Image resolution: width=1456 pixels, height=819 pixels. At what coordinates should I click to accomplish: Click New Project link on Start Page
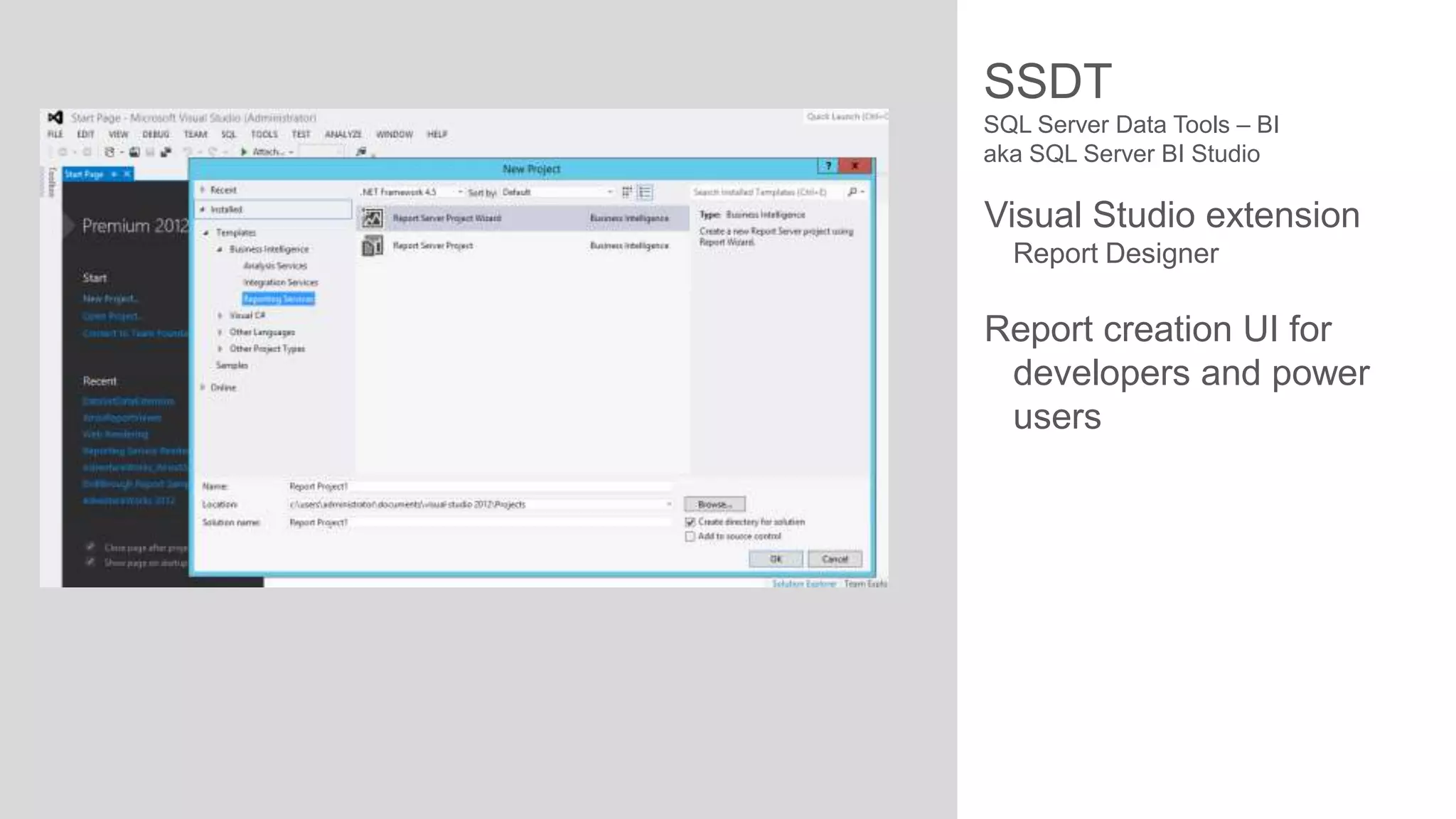pyautogui.click(x=110, y=299)
